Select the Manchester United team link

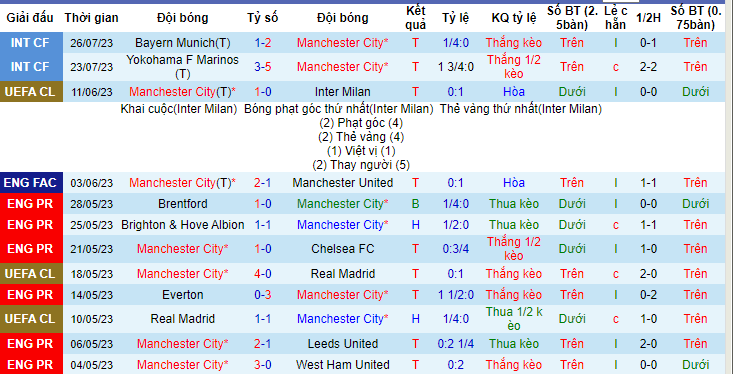(343, 183)
